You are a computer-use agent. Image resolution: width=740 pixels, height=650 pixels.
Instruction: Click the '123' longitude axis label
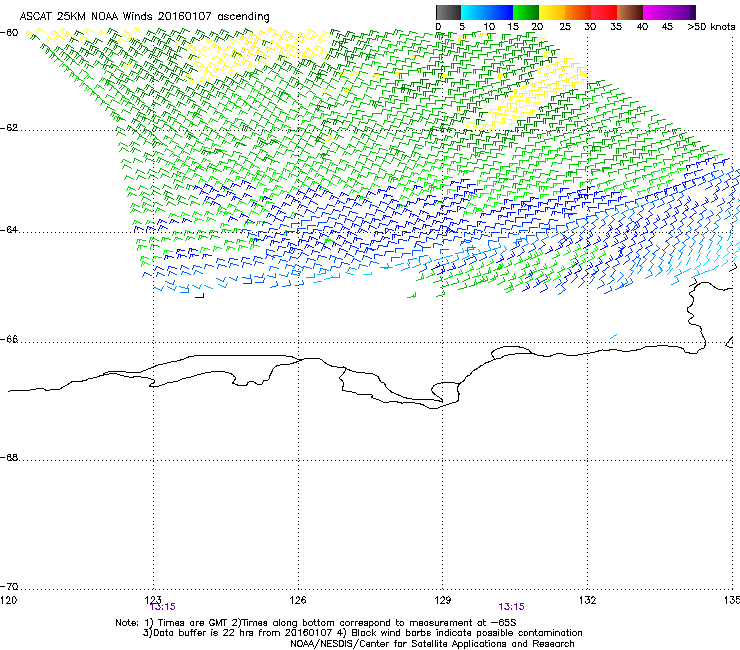pyautogui.click(x=153, y=599)
